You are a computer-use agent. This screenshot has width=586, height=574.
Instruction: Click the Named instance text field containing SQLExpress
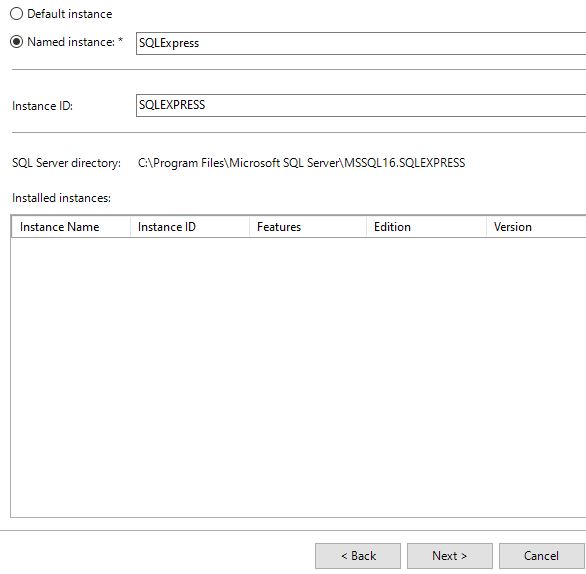(361, 43)
